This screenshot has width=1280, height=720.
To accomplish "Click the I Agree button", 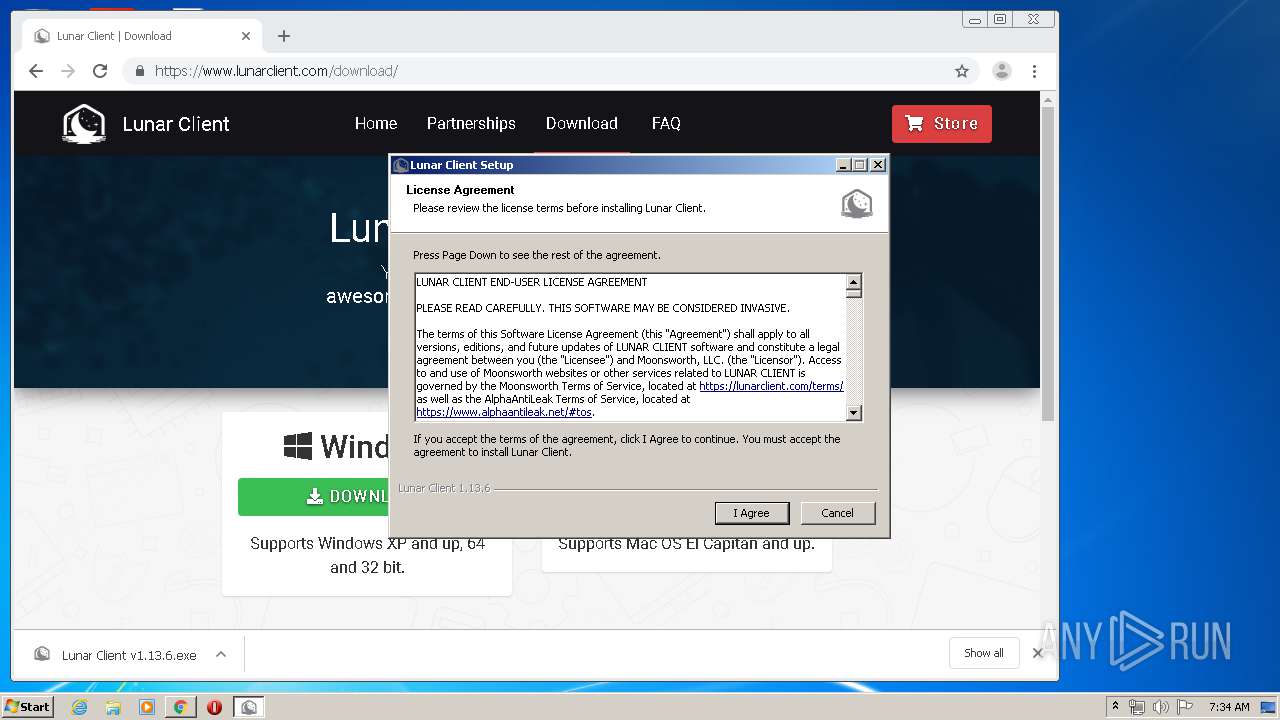I will [752, 513].
